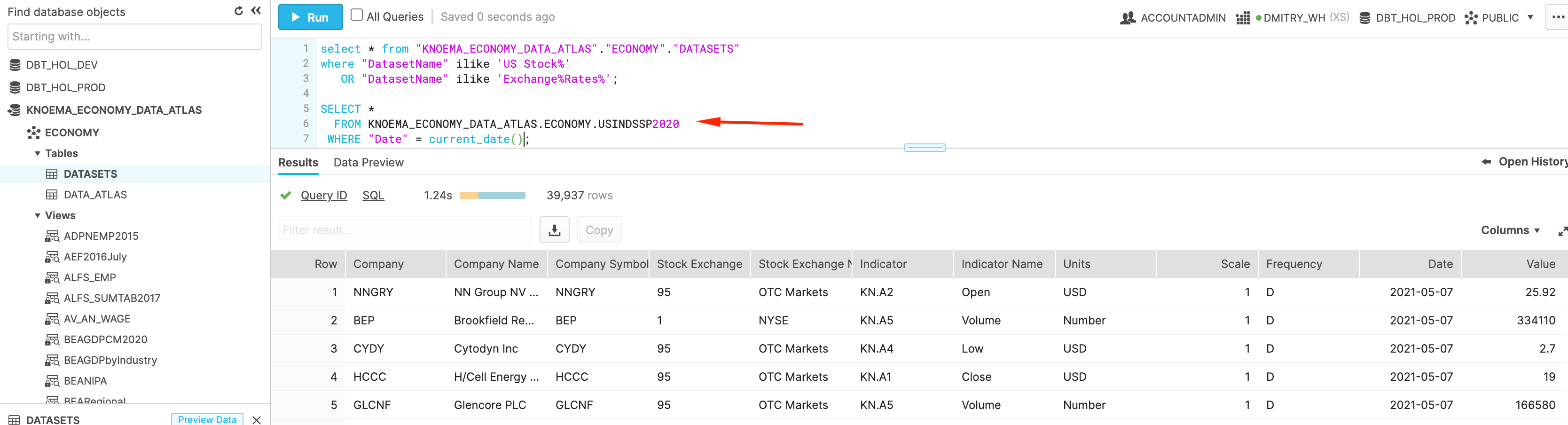
Task: Select the H/Cell Energy ... cell
Action: [x=496, y=377]
